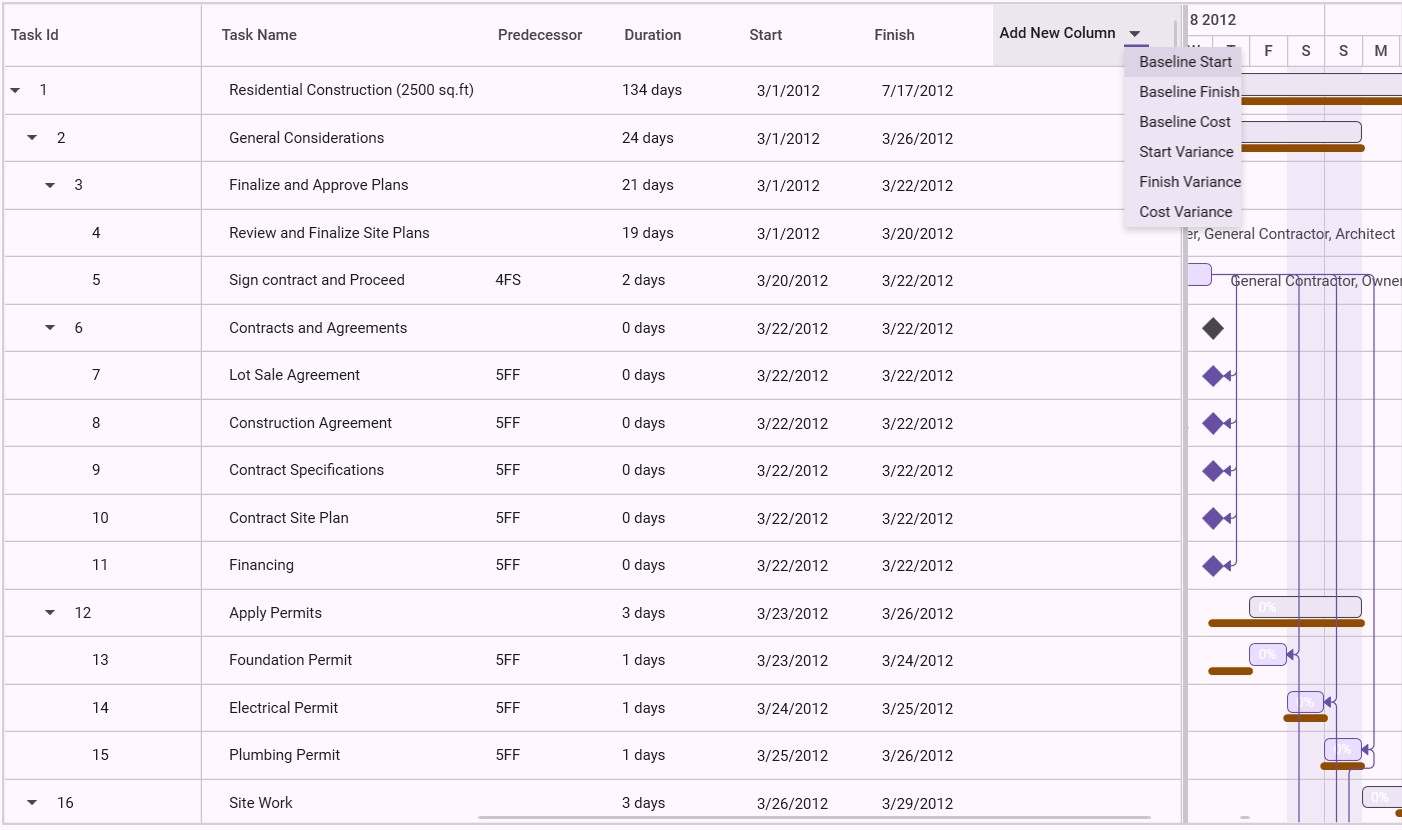Viewport: 1402px width, 830px height.
Task: Select the Electrical Permit taskbar
Action: pyautogui.click(x=1305, y=702)
